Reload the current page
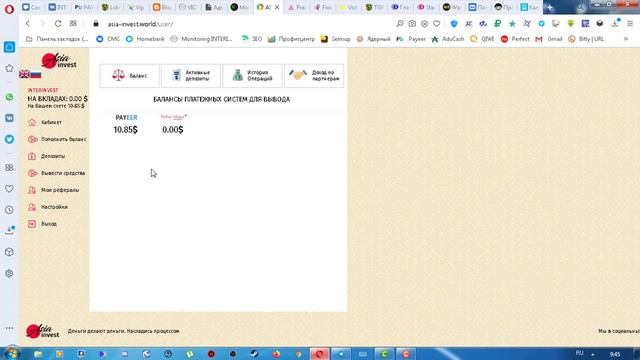The image size is (640, 360). click(x=58, y=24)
